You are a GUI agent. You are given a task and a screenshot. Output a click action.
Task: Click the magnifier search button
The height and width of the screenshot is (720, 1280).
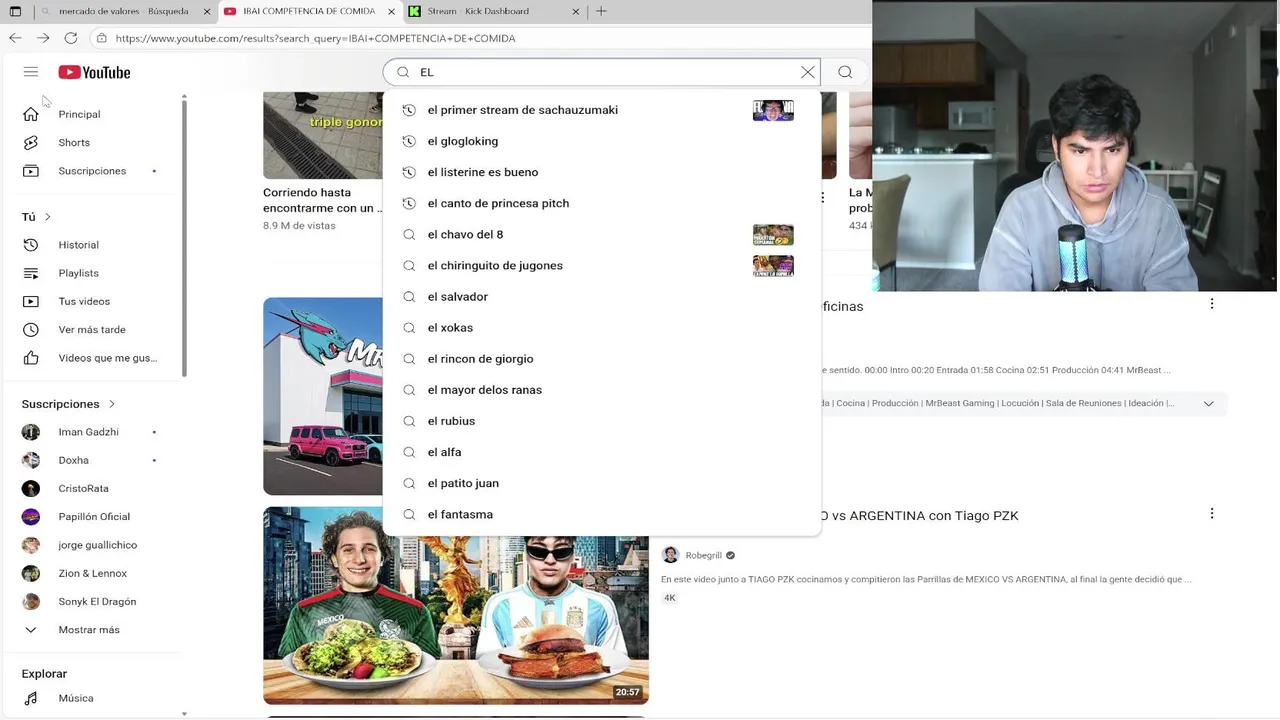click(845, 72)
